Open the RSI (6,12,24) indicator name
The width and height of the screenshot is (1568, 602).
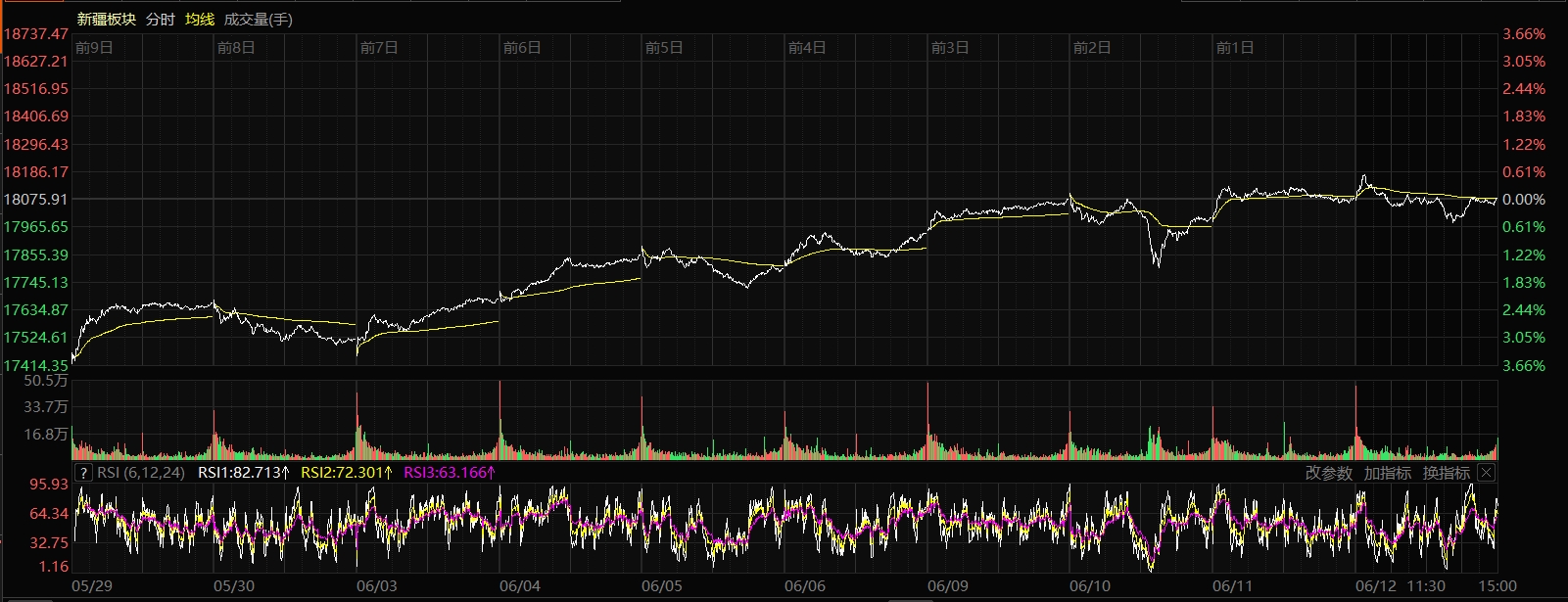tap(141, 473)
